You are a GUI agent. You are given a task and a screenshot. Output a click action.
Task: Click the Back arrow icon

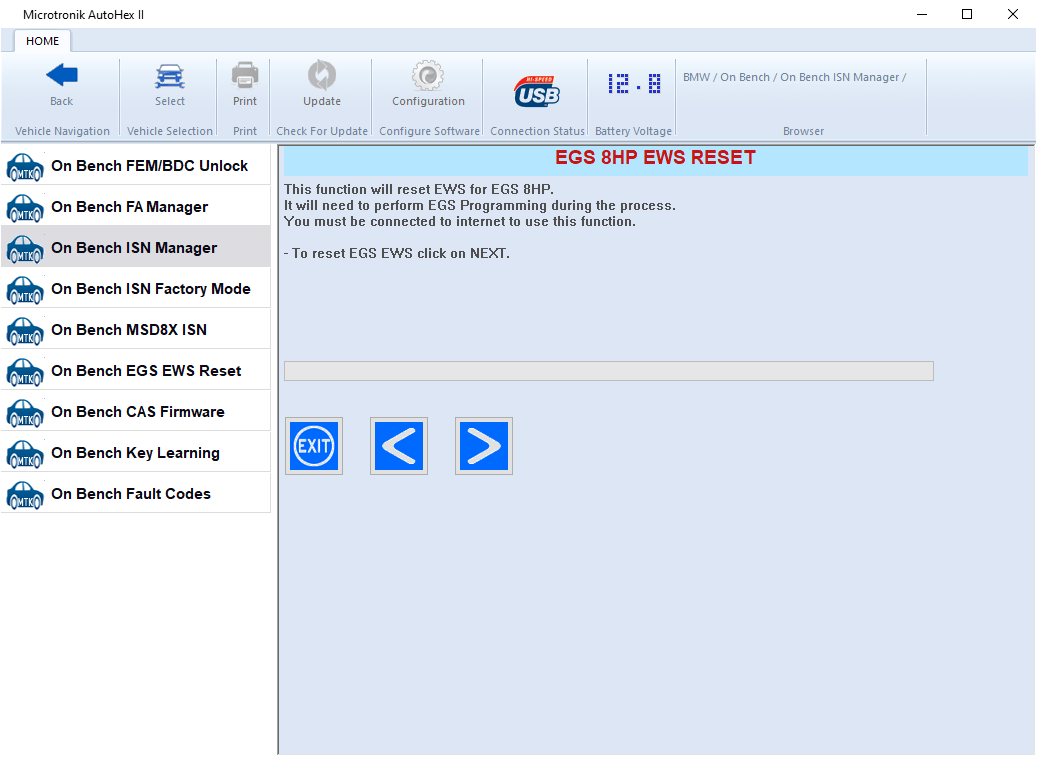[62, 75]
